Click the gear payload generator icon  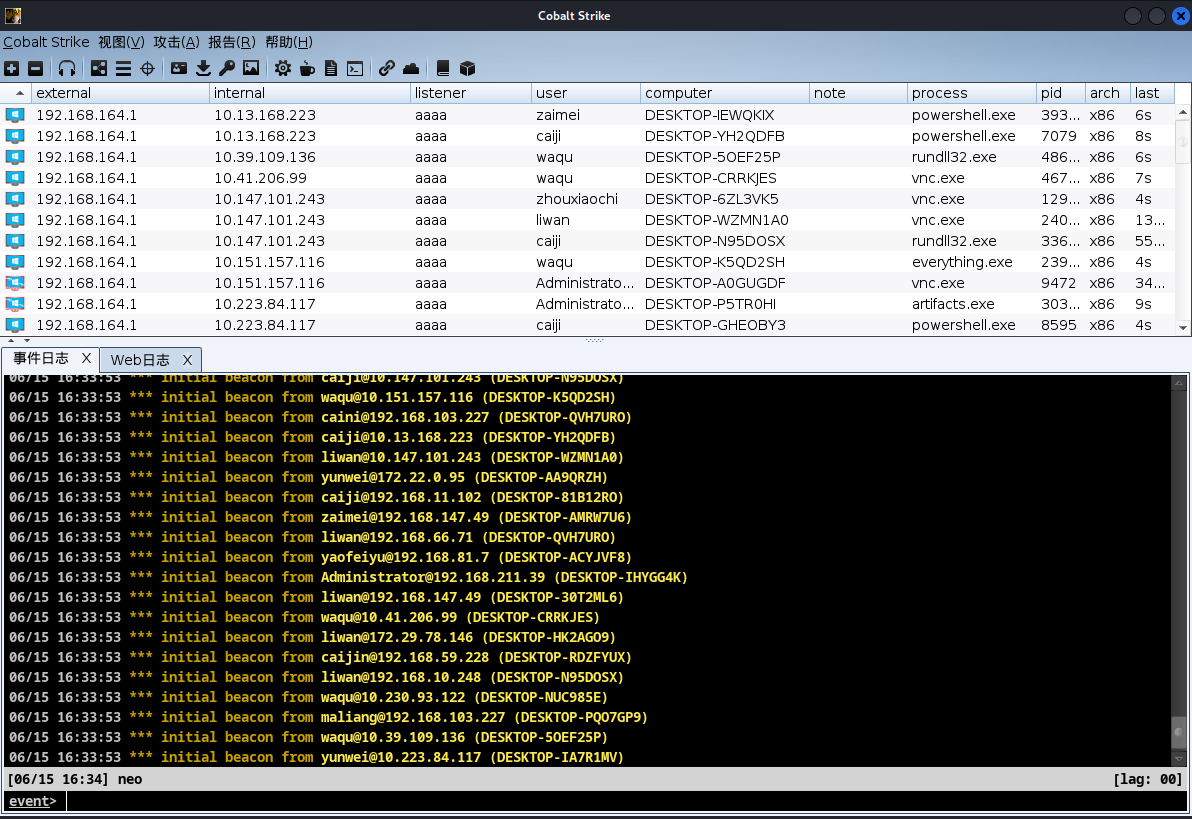pyautogui.click(x=283, y=68)
